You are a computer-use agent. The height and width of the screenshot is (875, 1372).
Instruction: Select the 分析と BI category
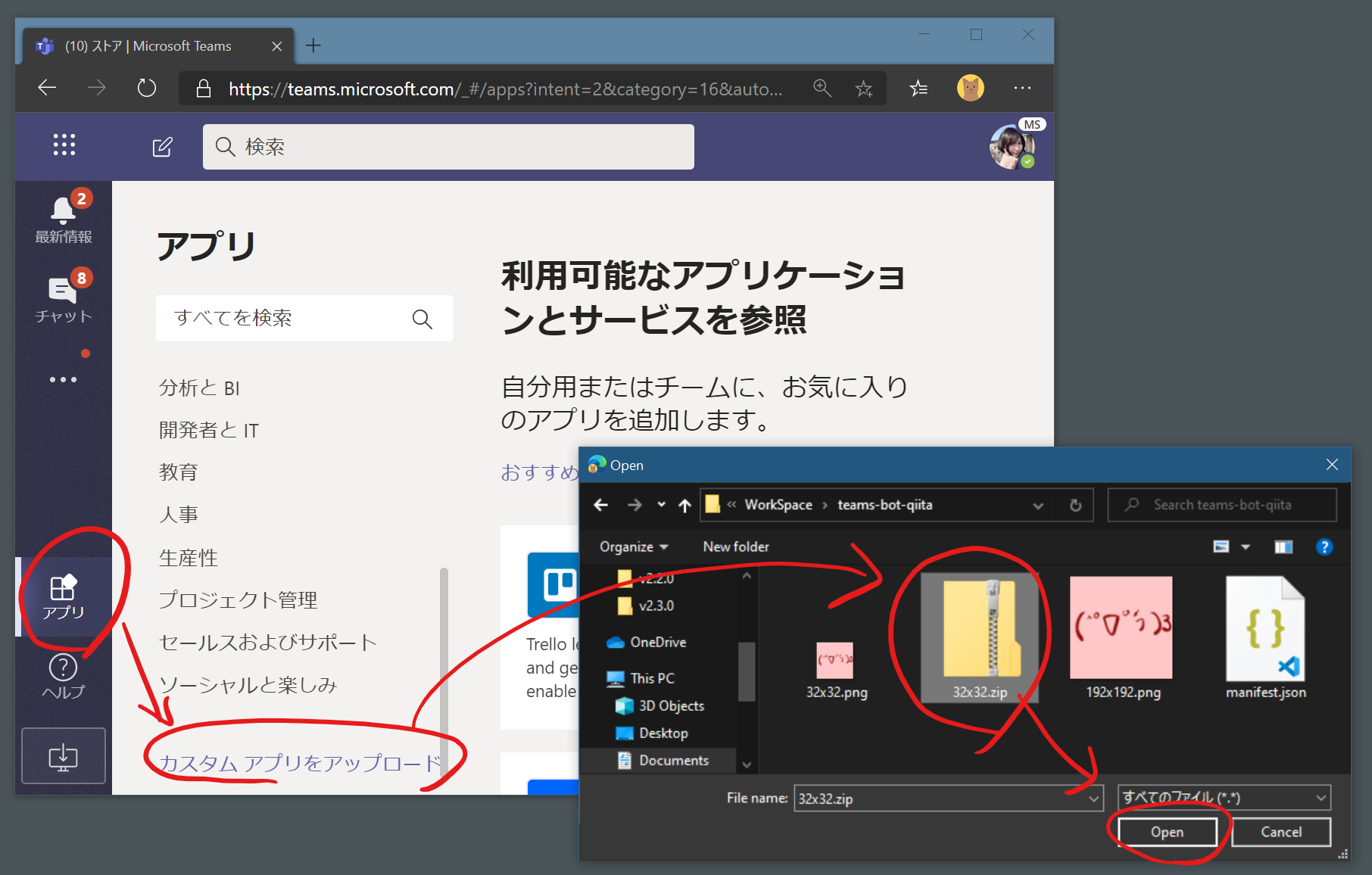click(199, 388)
